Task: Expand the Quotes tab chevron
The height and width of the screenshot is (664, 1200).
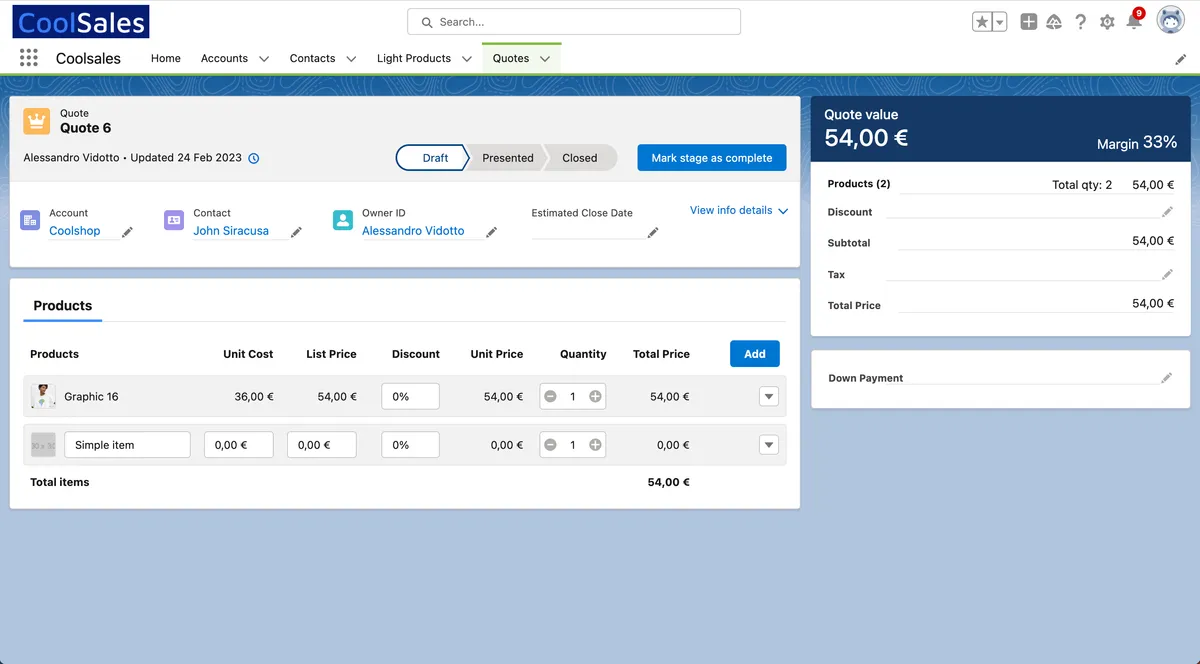Action: coord(545,59)
